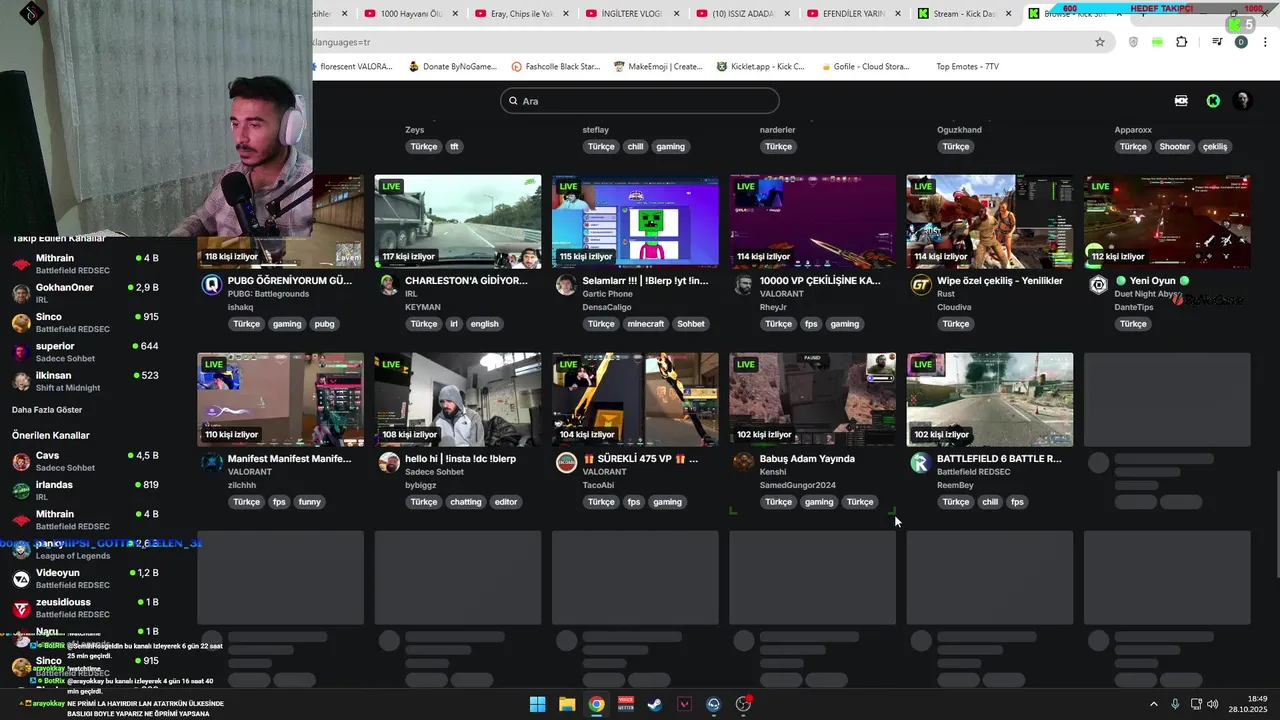Viewport: 1280px width, 720px height.
Task: Open the Top Emotes - 7TV bookmark
Action: tap(967, 67)
